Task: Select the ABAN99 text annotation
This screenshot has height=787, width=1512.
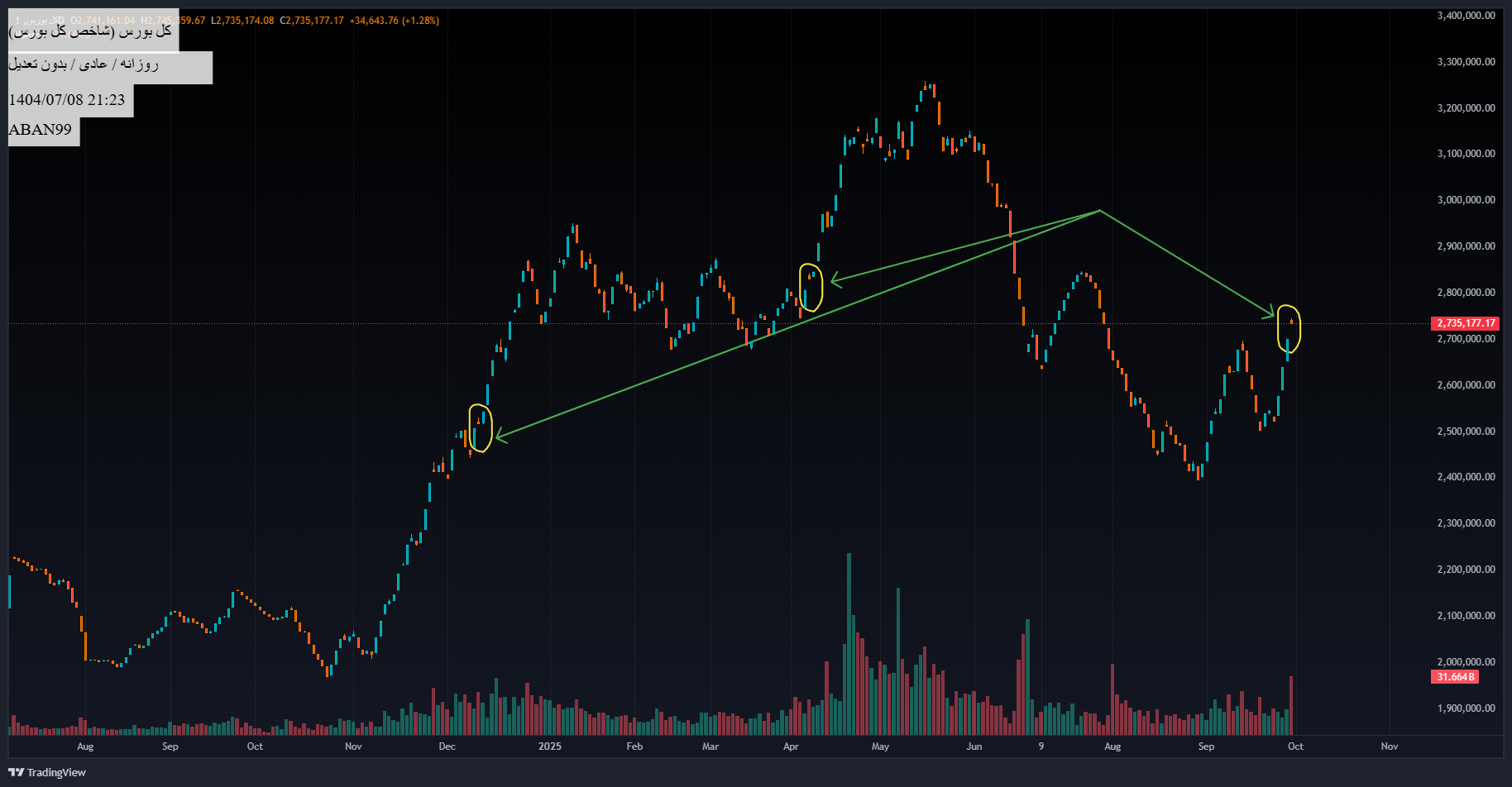Action: tap(41, 130)
